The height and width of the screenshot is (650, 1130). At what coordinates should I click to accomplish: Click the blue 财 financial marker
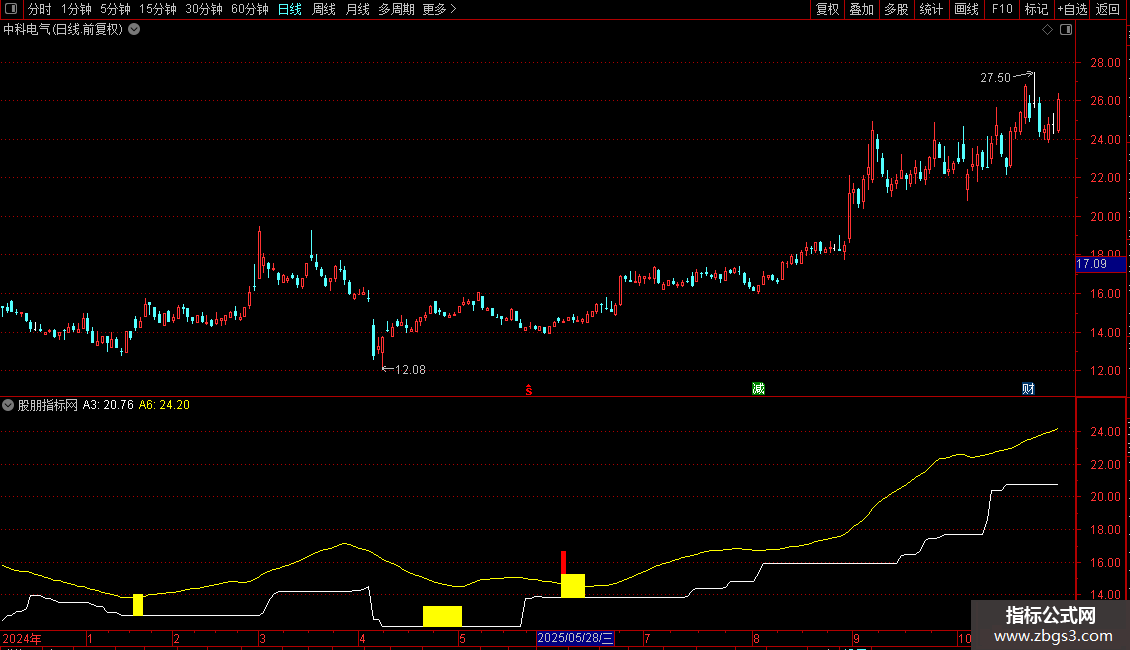1028,389
